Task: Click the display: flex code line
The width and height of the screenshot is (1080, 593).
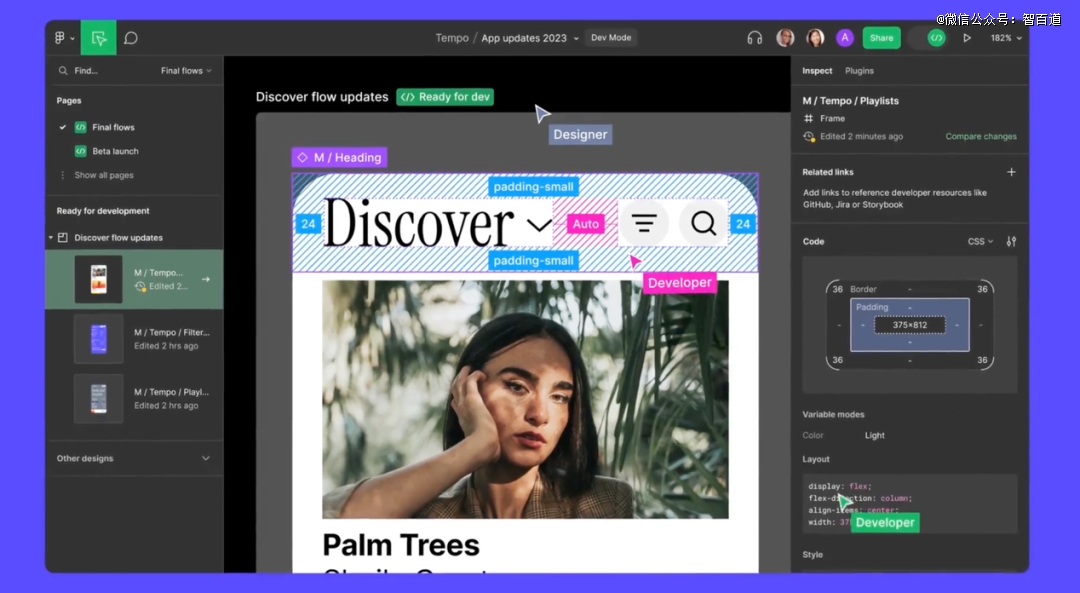Action: [840, 486]
